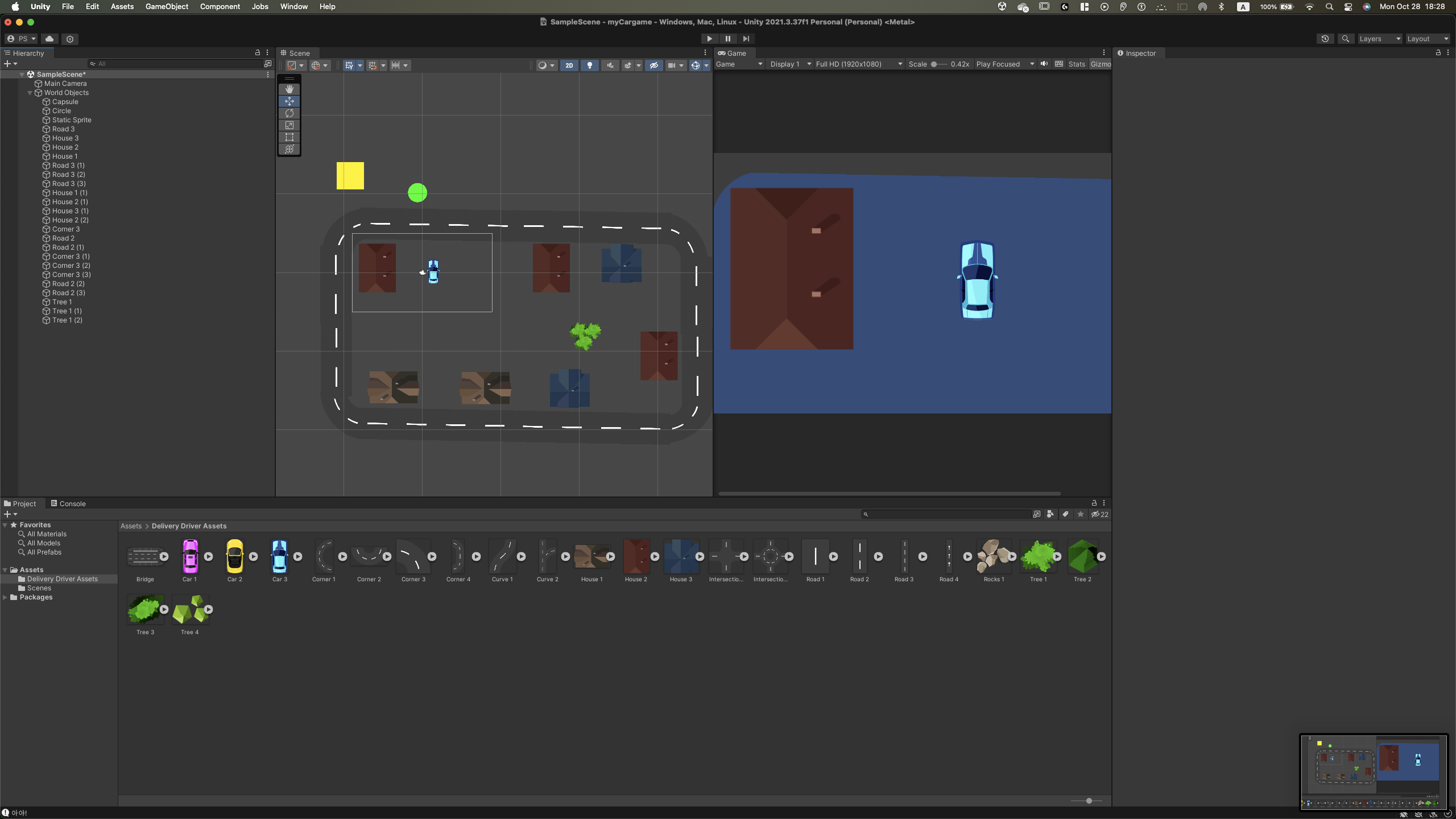Toggle scene lighting bulb
The image size is (1456, 819).
(x=590, y=65)
